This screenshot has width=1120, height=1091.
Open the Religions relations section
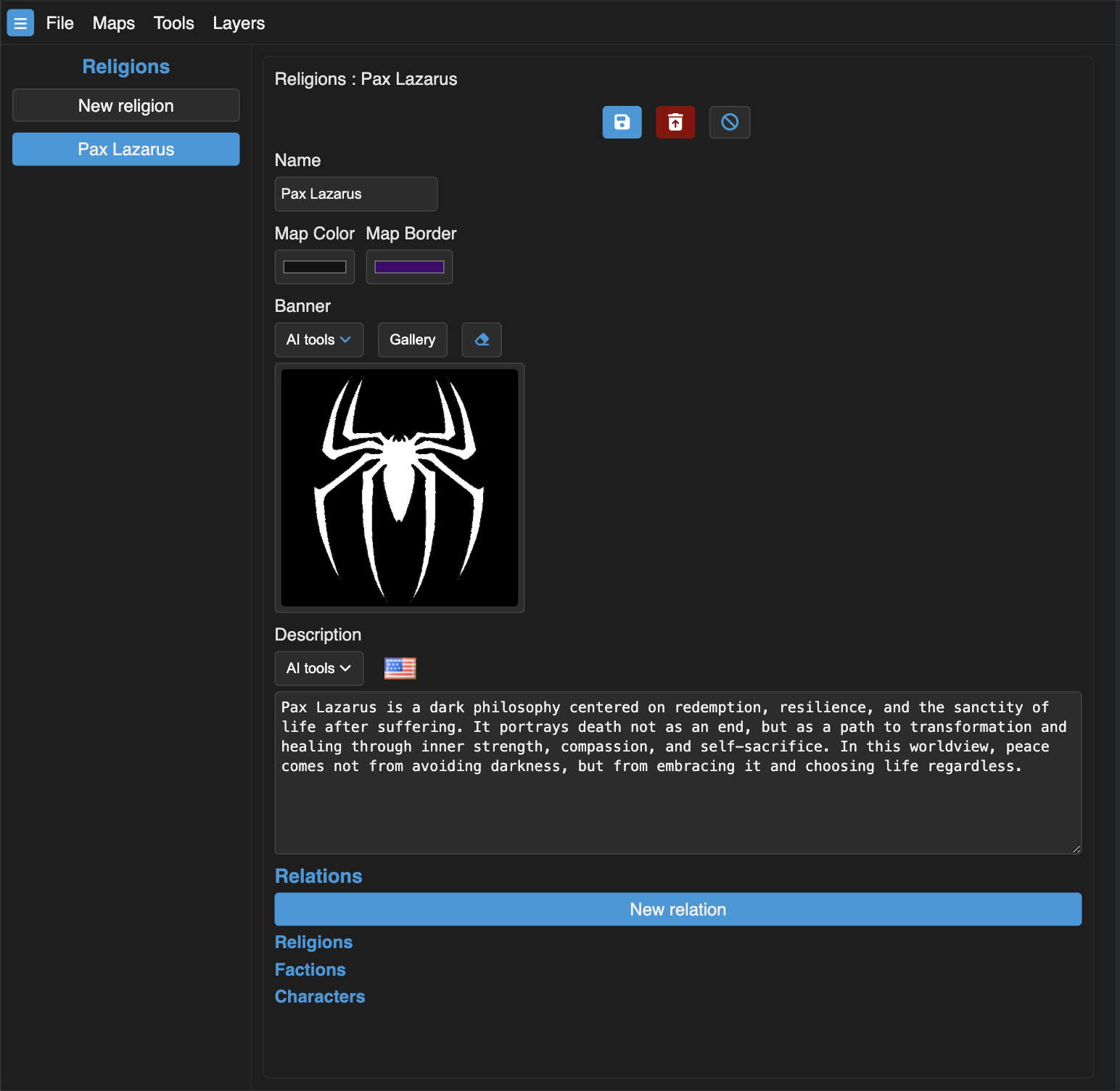[x=314, y=942]
